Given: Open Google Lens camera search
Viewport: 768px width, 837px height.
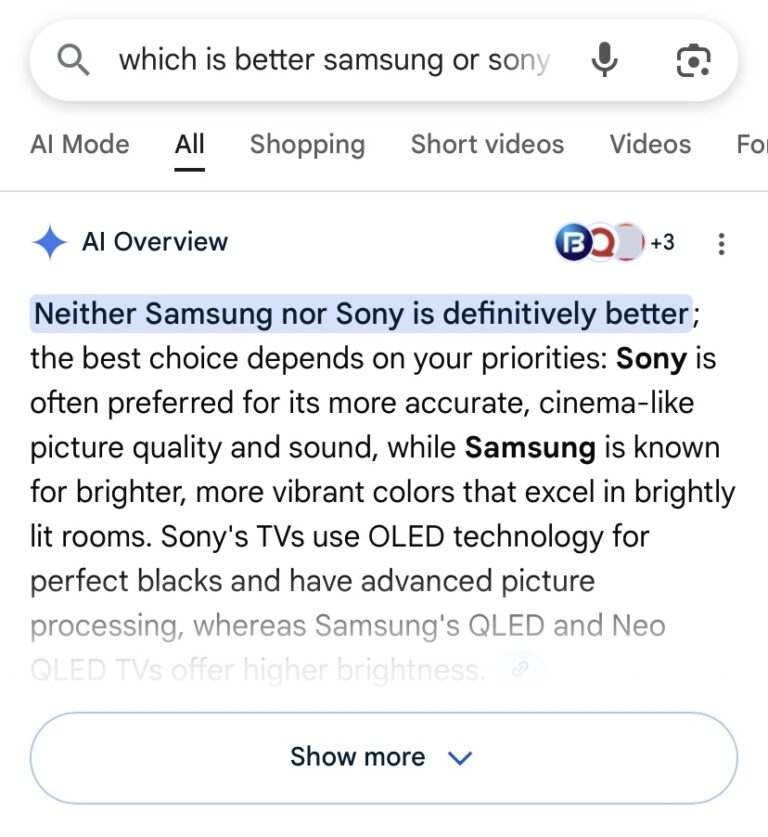Looking at the screenshot, I should (x=693, y=61).
